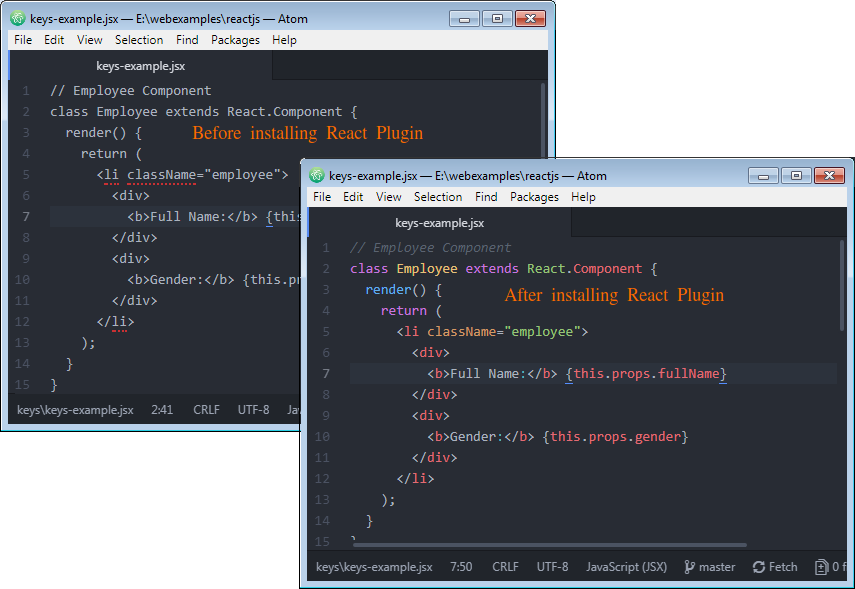Click the Atom logo icon in the back window title bar
This screenshot has width=855, height=589.
18,19
